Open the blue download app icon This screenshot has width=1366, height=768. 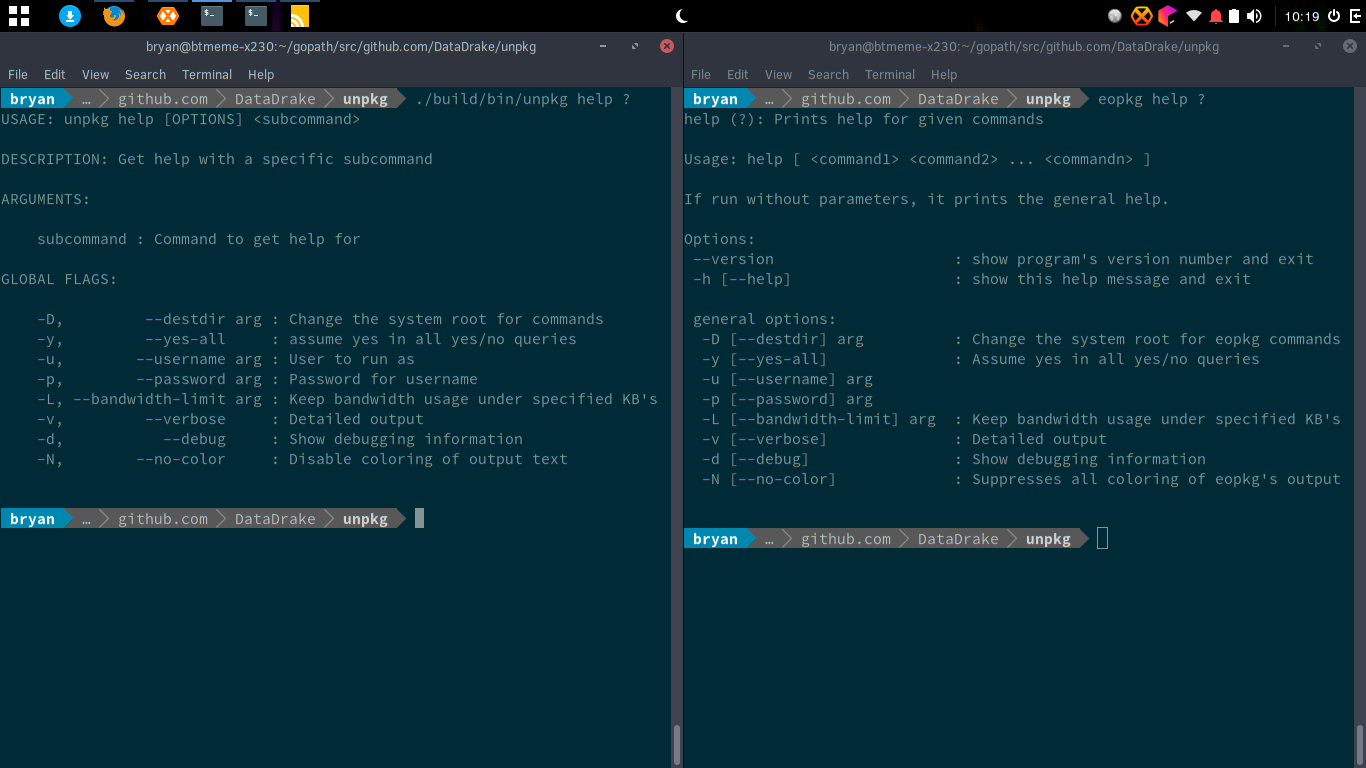point(69,15)
